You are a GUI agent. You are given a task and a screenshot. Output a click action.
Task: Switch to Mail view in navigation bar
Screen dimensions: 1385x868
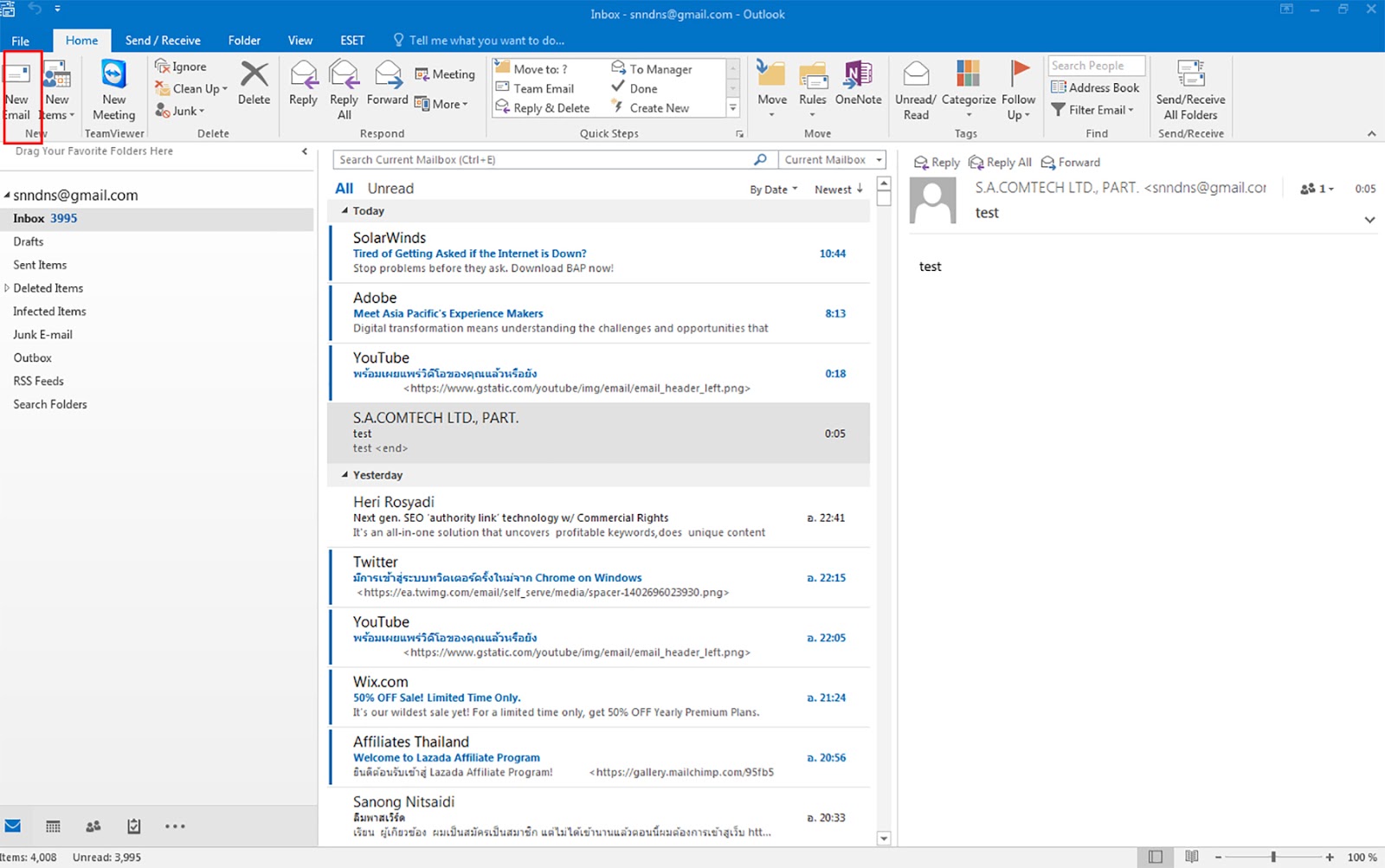[x=12, y=826]
